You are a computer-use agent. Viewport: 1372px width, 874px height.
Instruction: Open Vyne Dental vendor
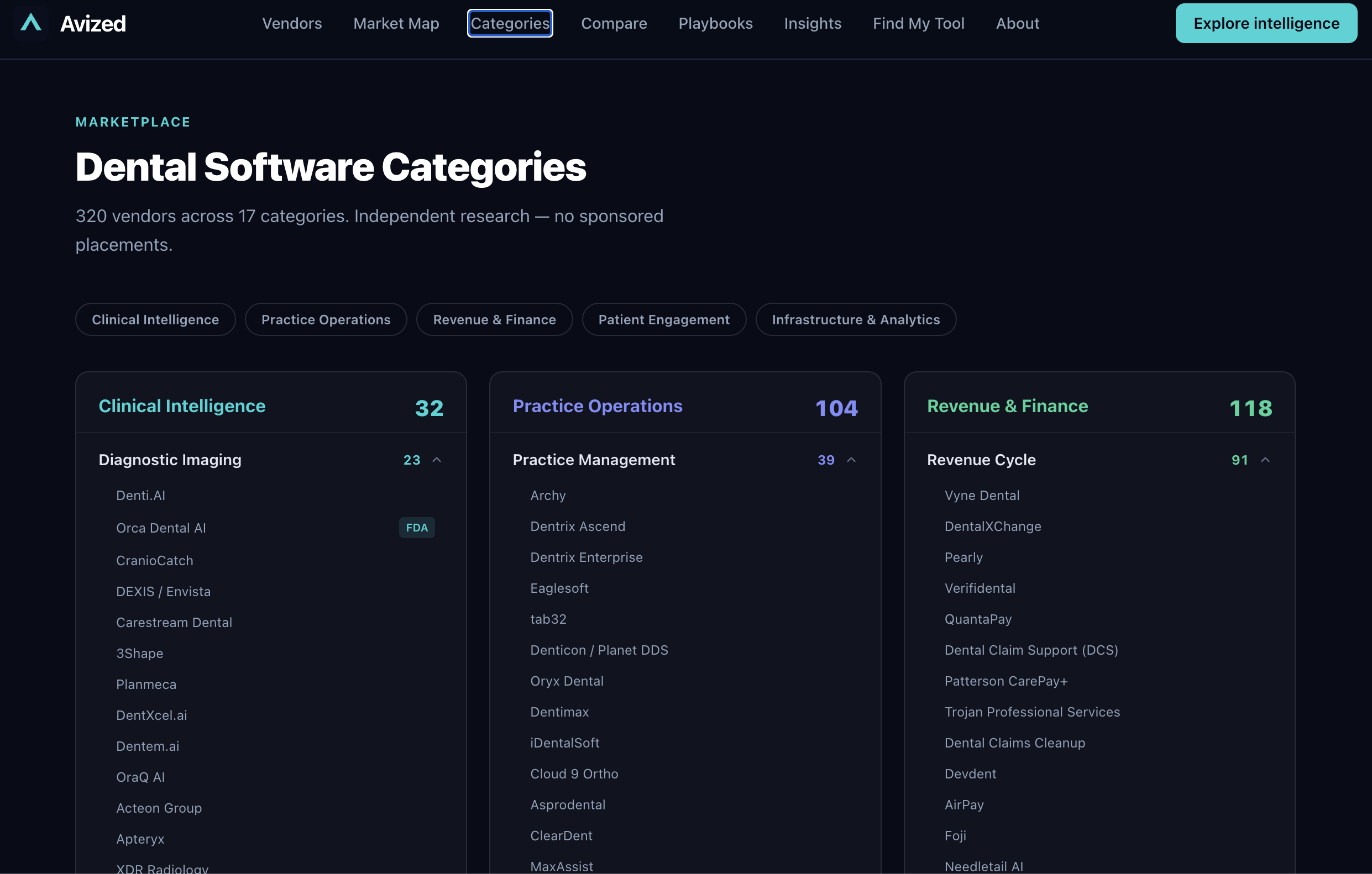[x=982, y=496]
